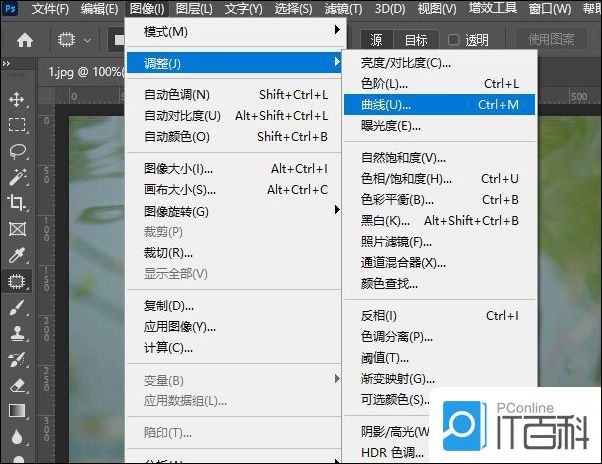The width and height of the screenshot is (602, 464).
Task: Select the Eraser tool
Action: tap(18, 385)
